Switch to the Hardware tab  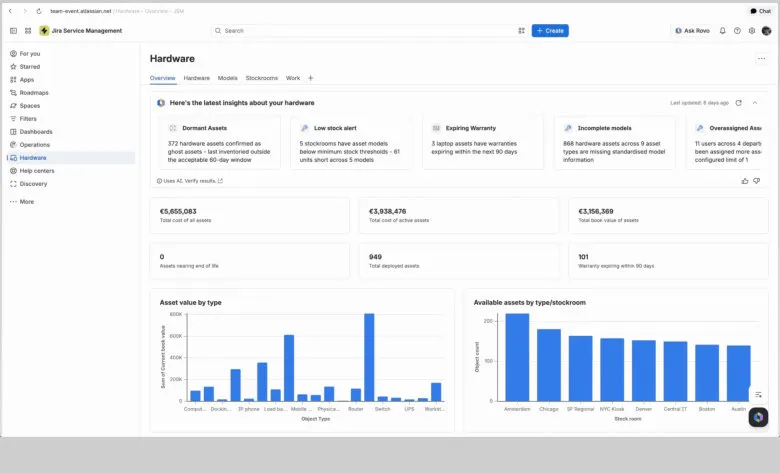click(x=196, y=78)
